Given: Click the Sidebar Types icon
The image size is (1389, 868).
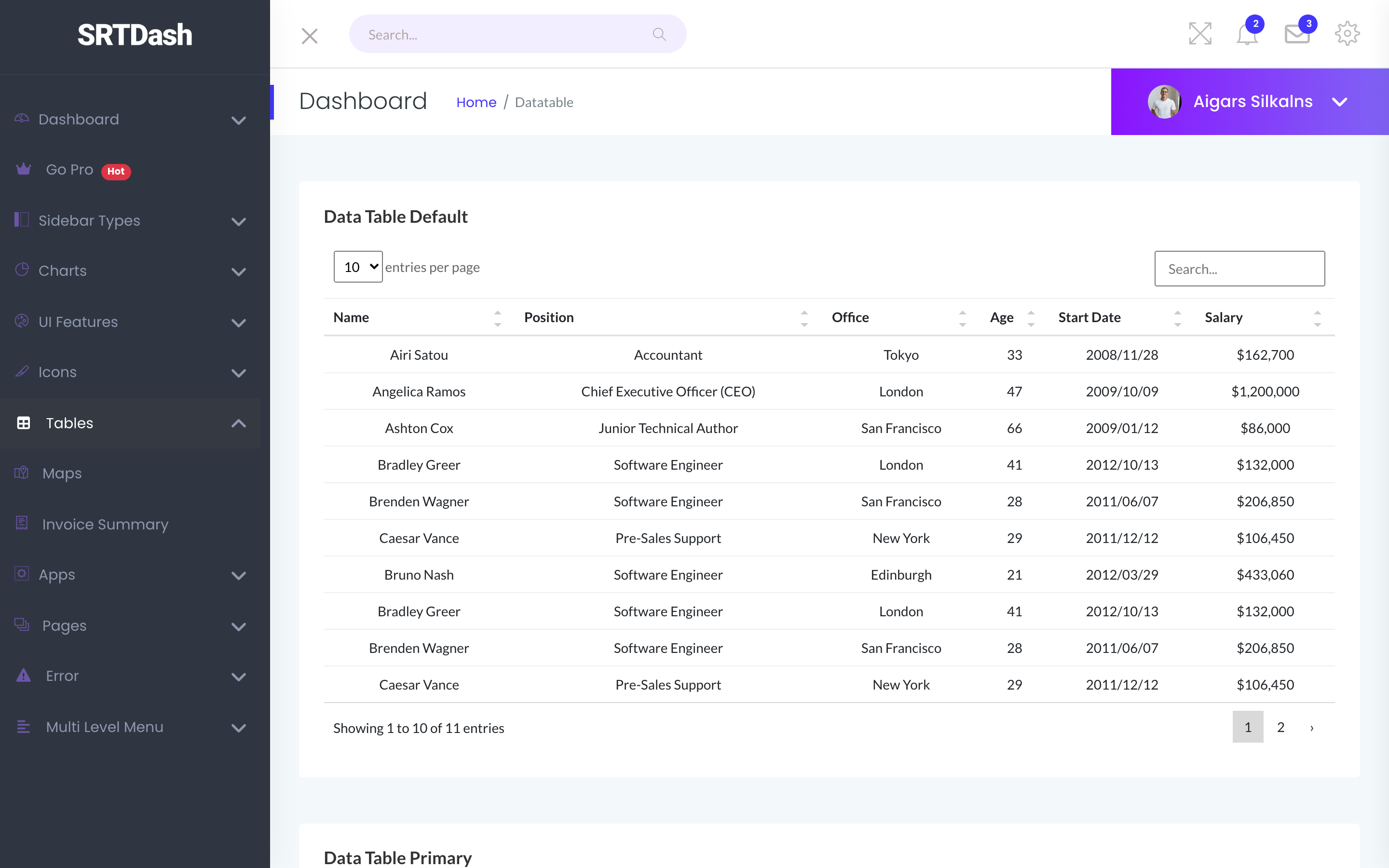Looking at the screenshot, I should pos(22,219).
